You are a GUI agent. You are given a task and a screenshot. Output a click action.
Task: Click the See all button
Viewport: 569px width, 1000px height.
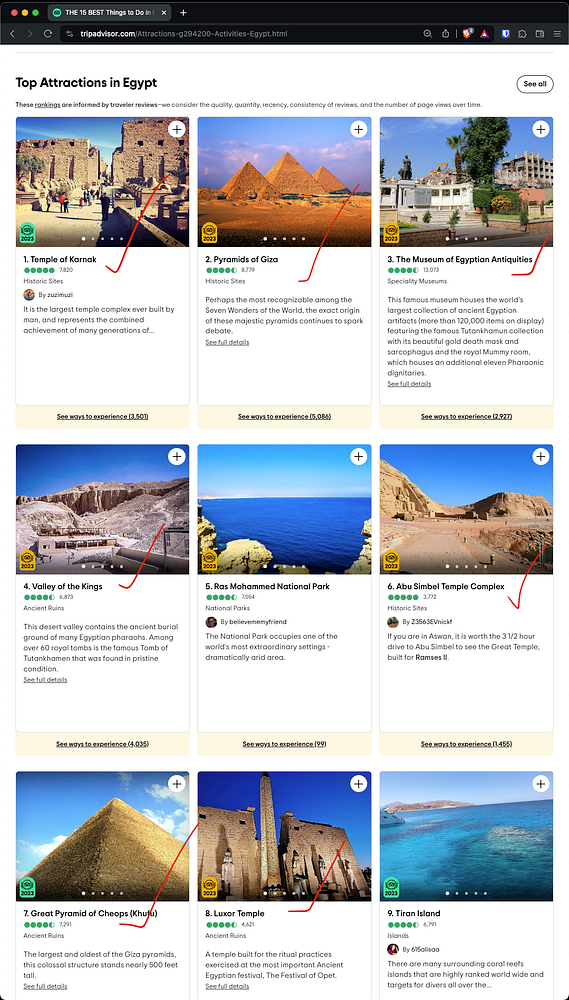click(535, 84)
